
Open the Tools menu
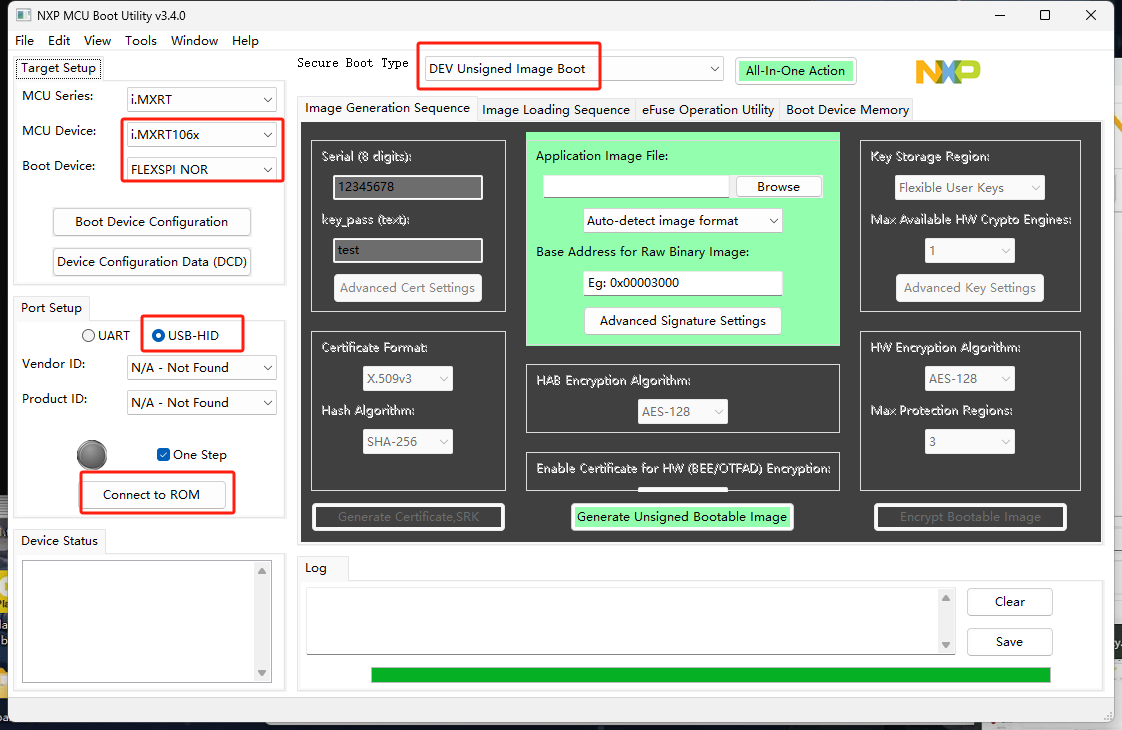coord(141,41)
